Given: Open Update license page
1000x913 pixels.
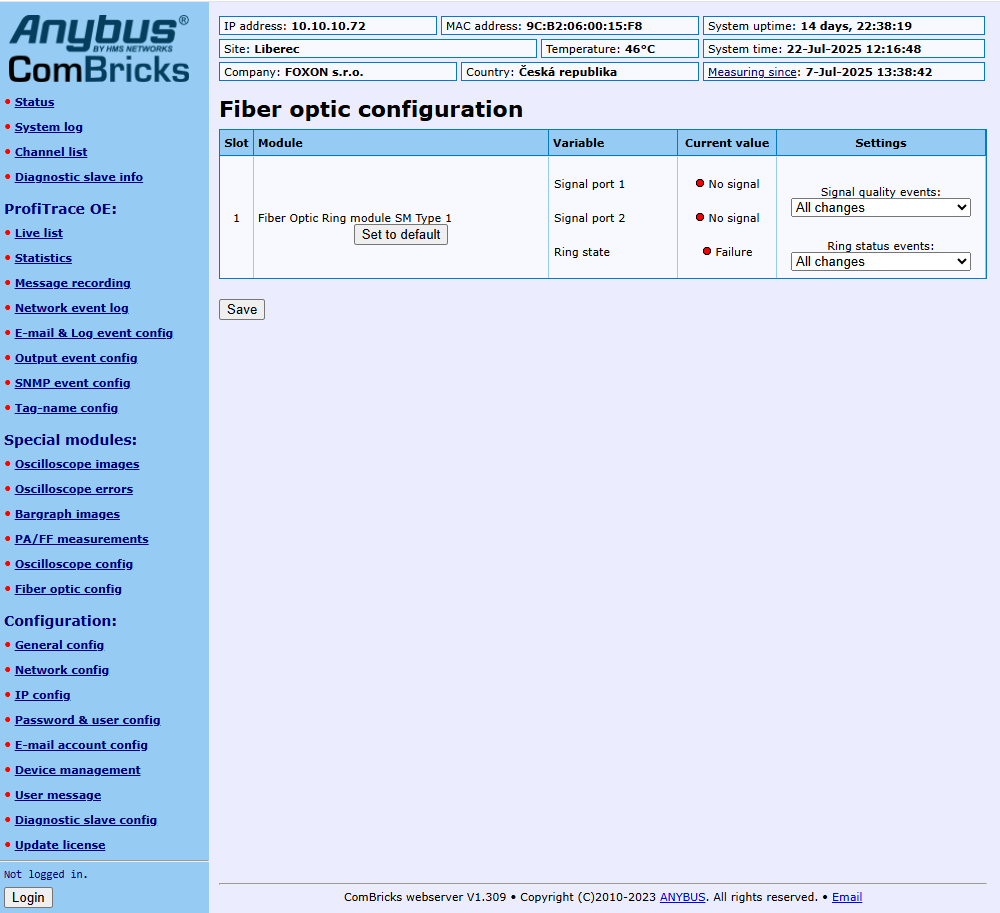Looking at the screenshot, I should (x=60, y=844).
